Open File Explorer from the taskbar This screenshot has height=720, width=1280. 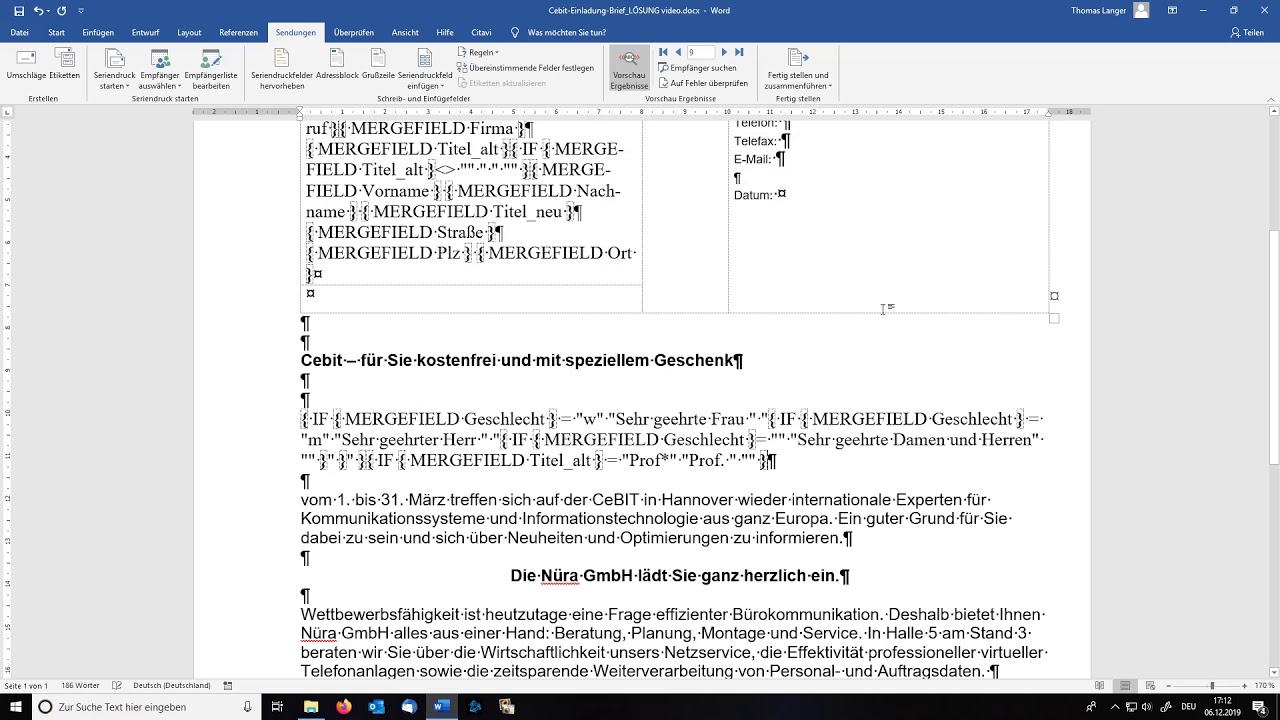(x=311, y=707)
